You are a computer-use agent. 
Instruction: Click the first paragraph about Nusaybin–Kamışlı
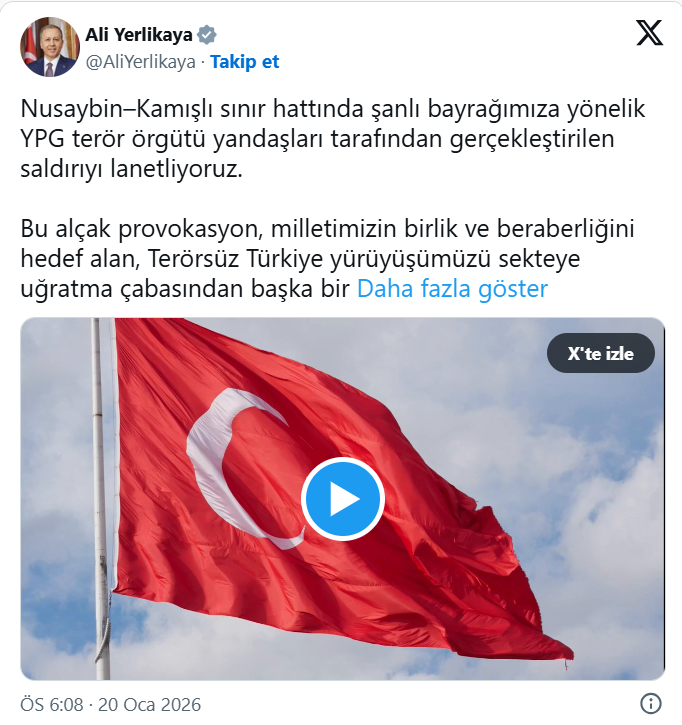click(x=332, y=139)
